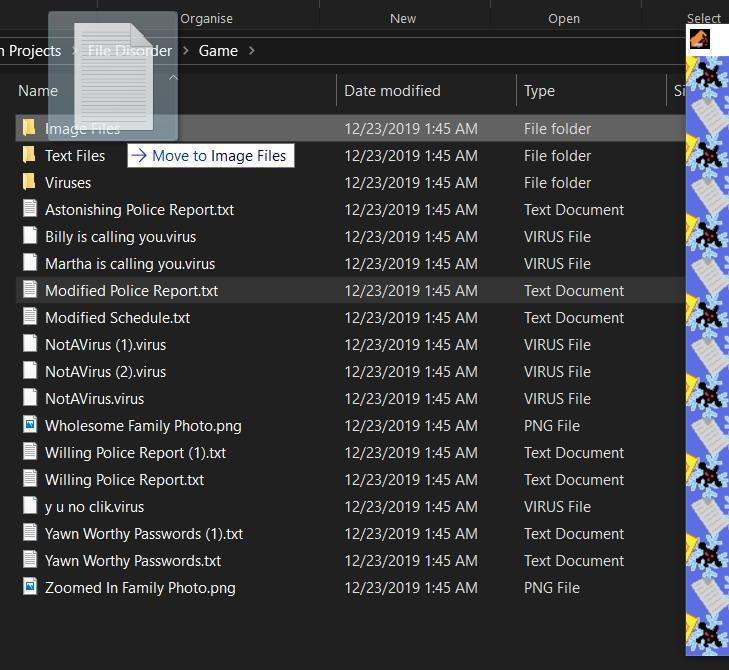Click the Viruses folder icon
This screenshot has width=729, height=670.
(29, 181)
